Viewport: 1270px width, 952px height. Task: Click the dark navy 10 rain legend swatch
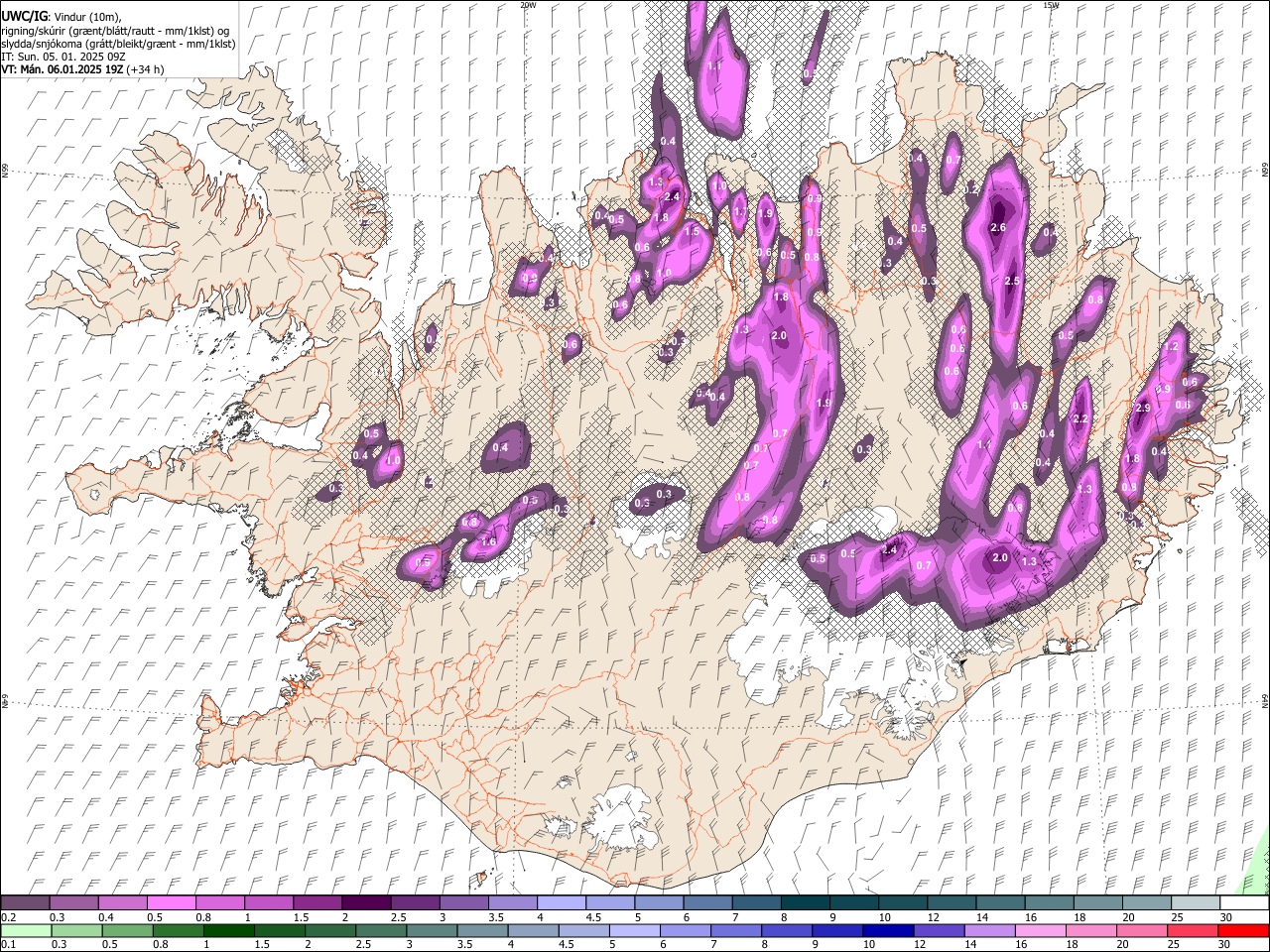(x=887, y=931)
